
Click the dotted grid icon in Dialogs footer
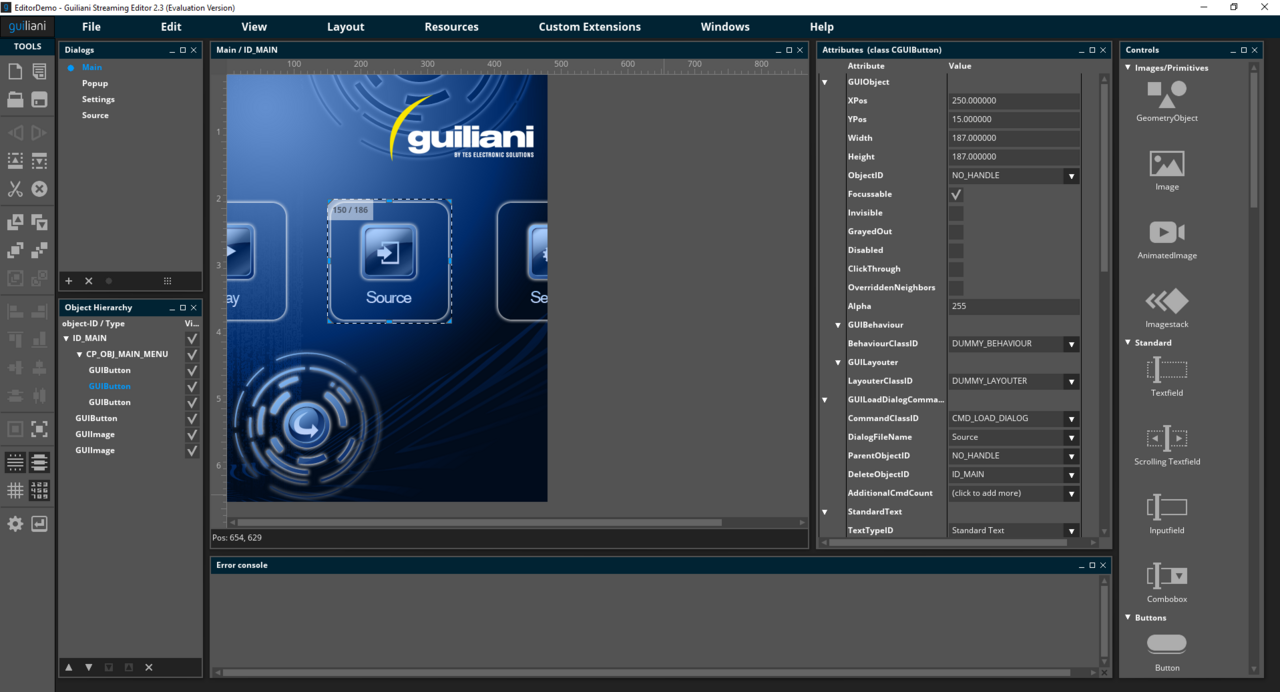coord(167,281)
